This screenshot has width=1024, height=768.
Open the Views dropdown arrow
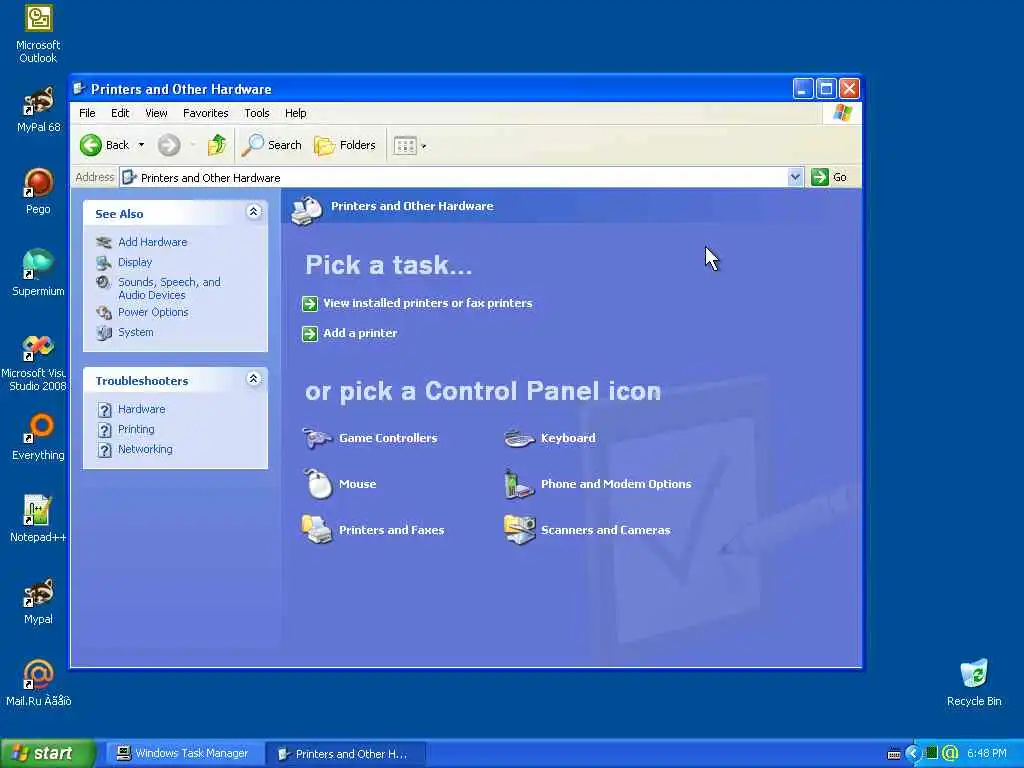tap(424, 146)
